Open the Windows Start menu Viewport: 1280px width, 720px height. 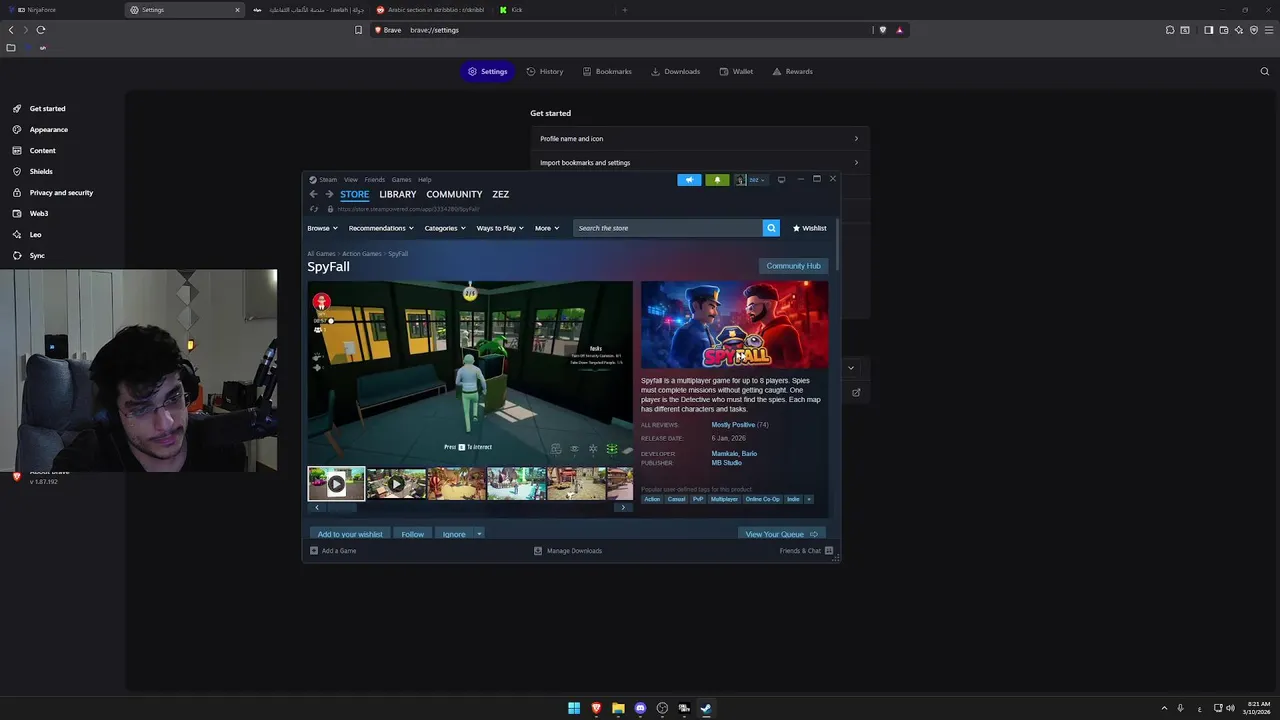[x=574, y=708]
